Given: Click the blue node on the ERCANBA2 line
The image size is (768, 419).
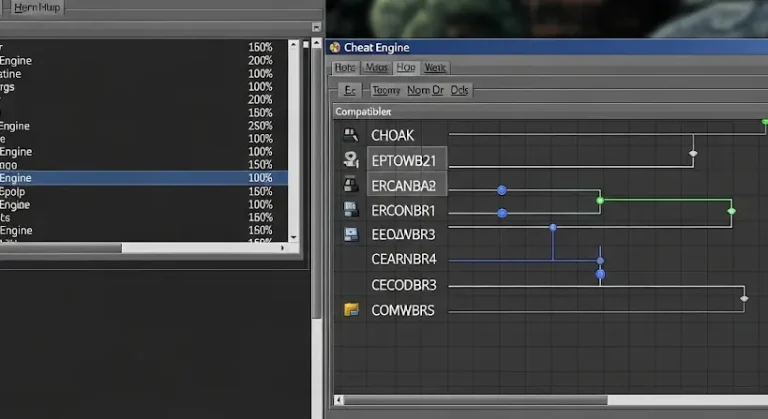Looking at the screenshot, I should (x=502, y=190).
